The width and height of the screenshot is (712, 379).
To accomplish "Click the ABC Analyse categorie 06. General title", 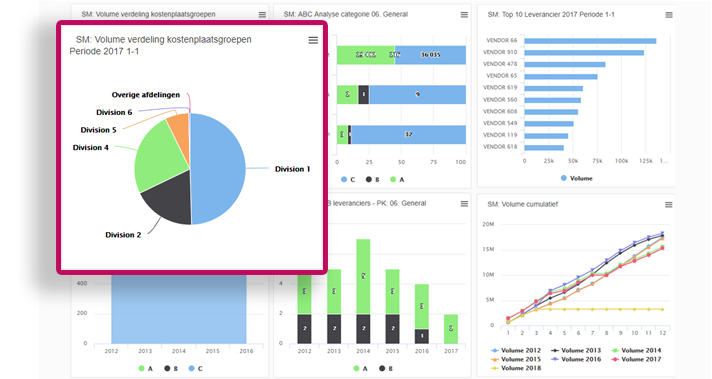I will 346,15.
